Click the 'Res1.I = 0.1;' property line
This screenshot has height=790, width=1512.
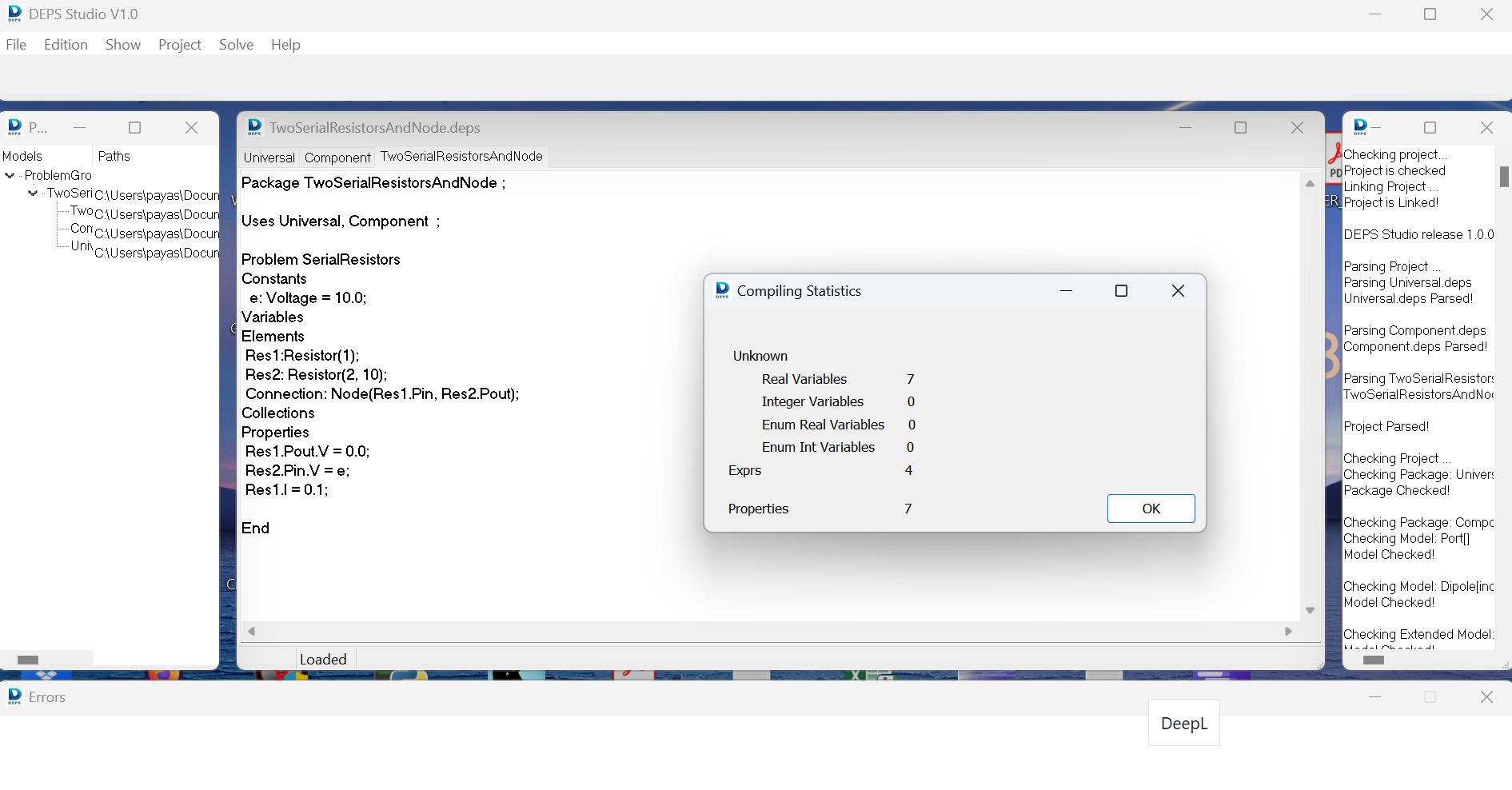pyautogui.click(x=286, y=490)
